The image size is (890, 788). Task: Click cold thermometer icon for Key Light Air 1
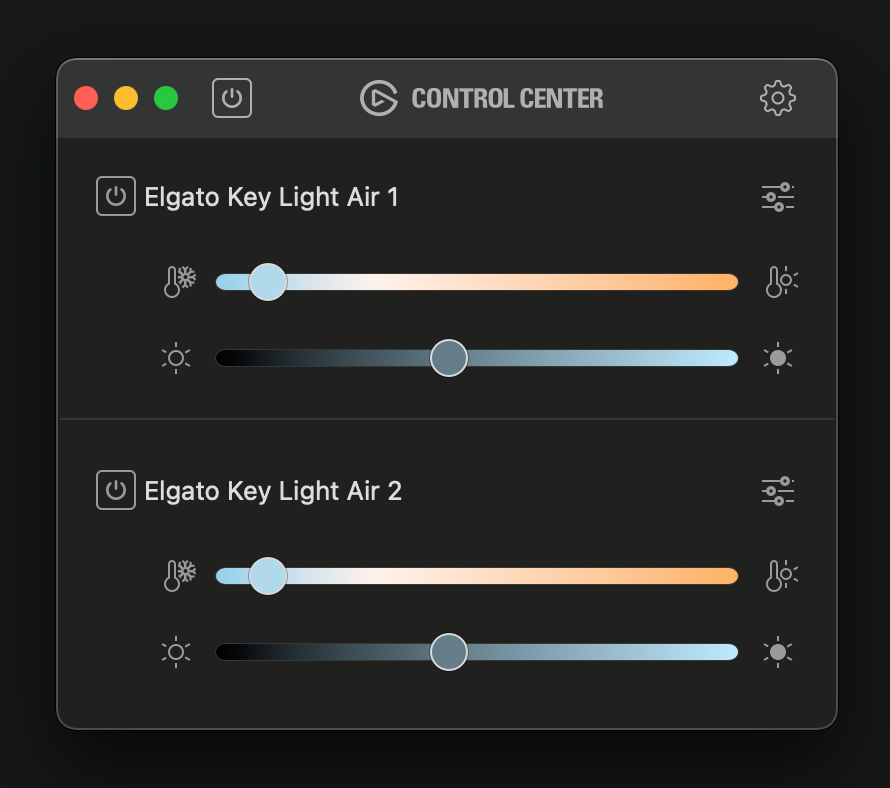(x=179, y=282)
